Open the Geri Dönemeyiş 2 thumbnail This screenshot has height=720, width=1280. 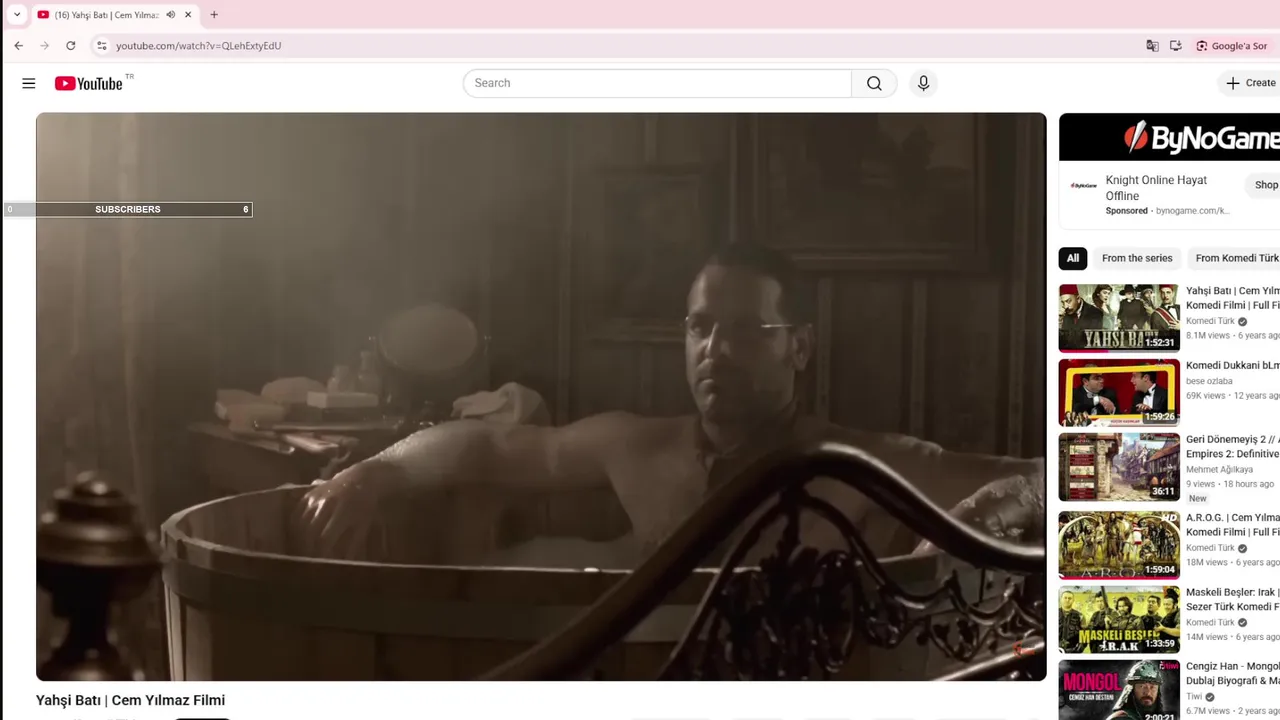pyautogui.click(x=1119, y=467)
